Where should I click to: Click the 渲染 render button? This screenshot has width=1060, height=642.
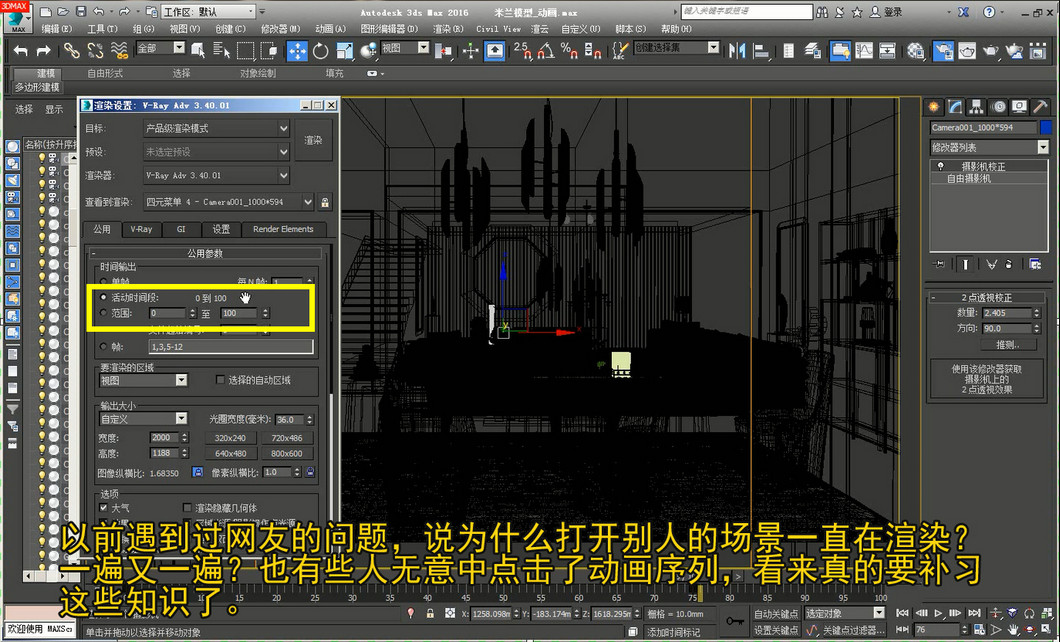coord(313,140)
